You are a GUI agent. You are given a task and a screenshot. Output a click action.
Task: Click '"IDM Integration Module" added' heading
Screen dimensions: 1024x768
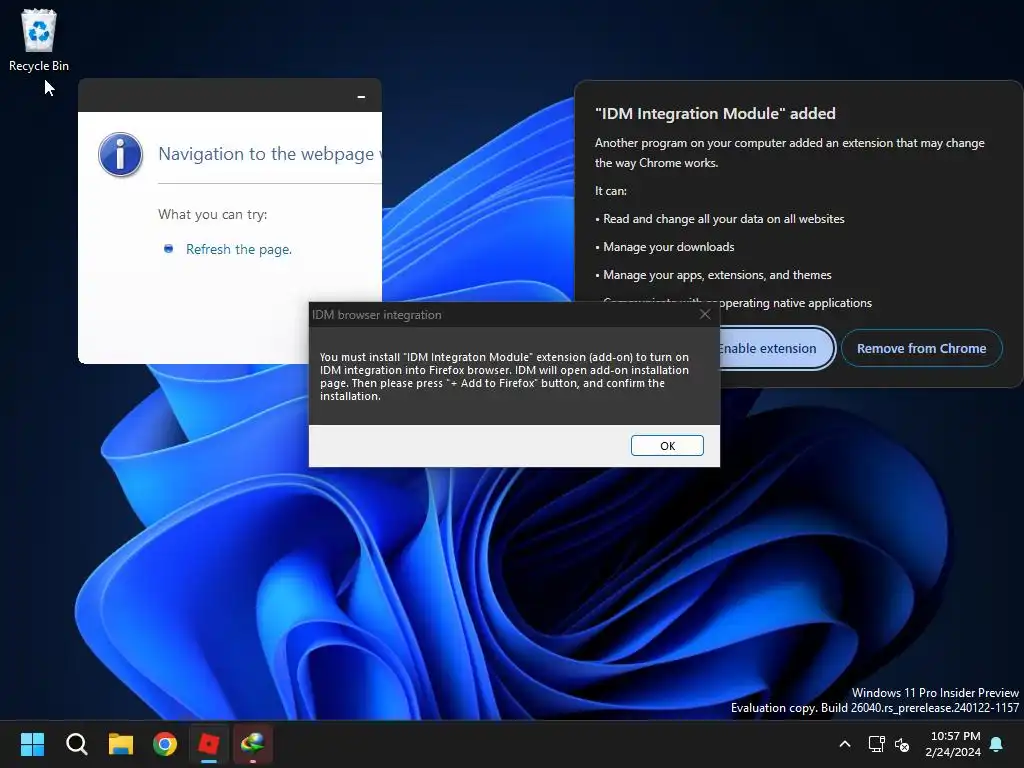[x=715, y=114]
